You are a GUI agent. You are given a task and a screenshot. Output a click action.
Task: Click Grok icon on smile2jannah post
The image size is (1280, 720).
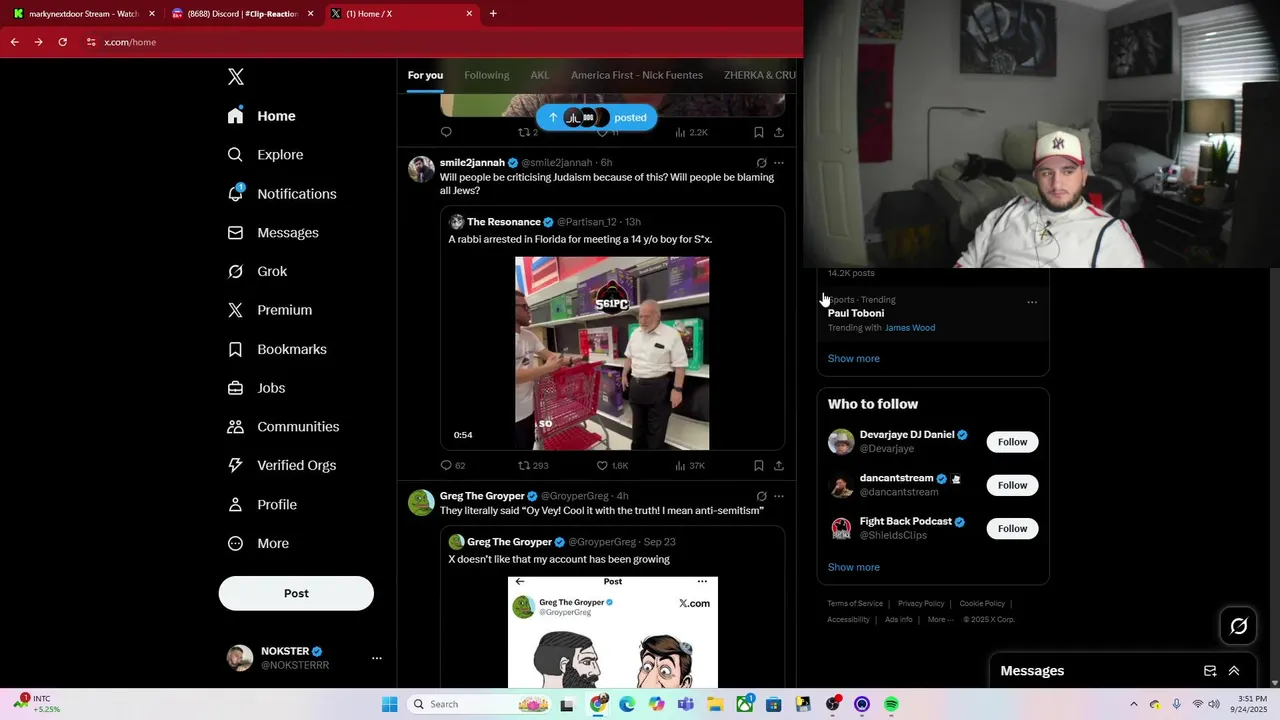point(761,162)
